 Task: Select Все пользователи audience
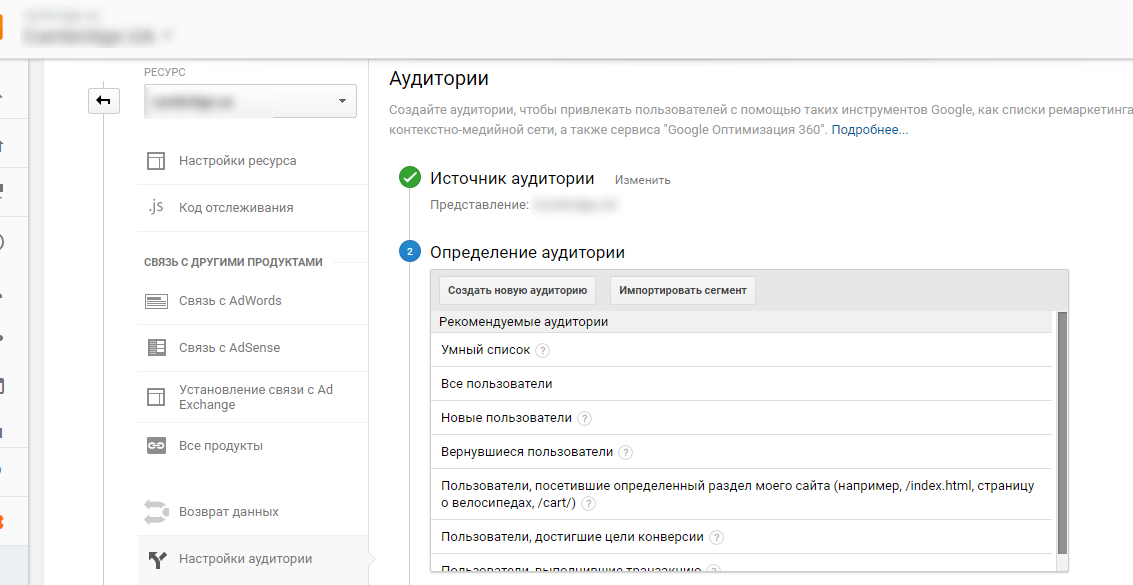[x=497, y=384]
